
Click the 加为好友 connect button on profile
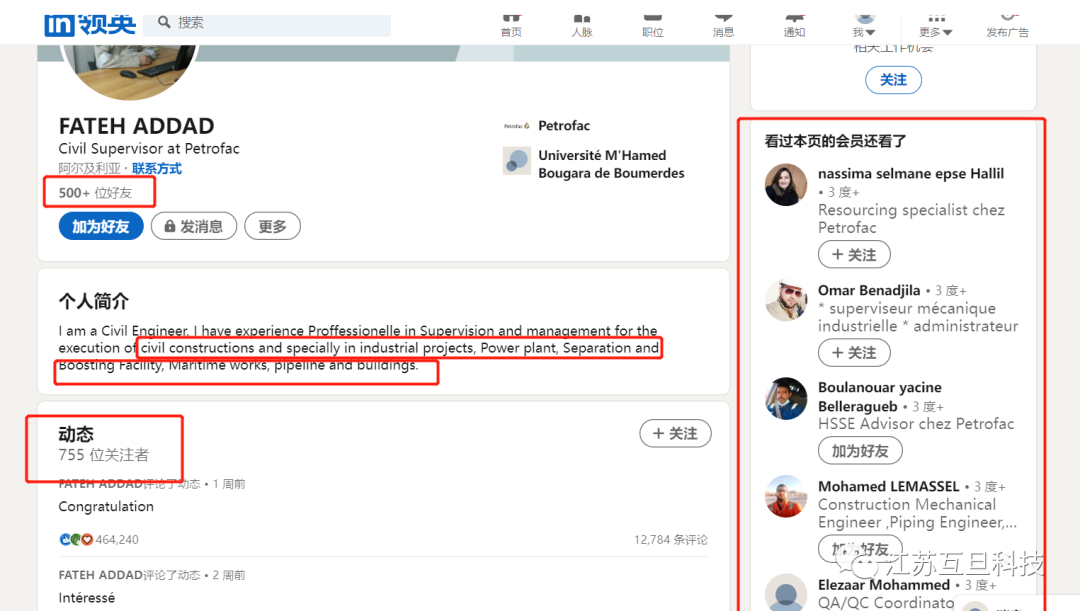tap(100, 227)
